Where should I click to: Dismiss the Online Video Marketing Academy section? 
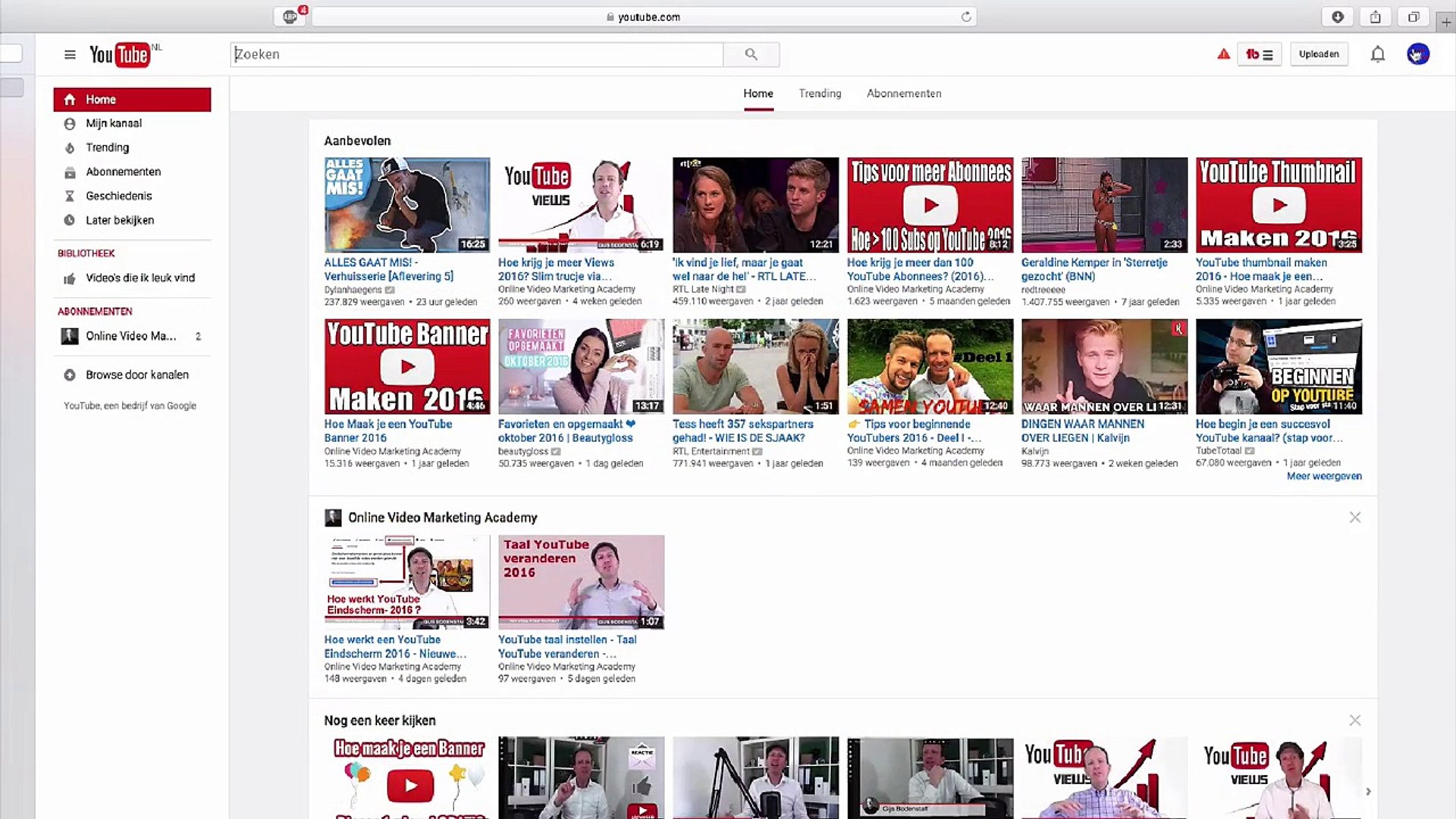click(x=1355, y=517)
